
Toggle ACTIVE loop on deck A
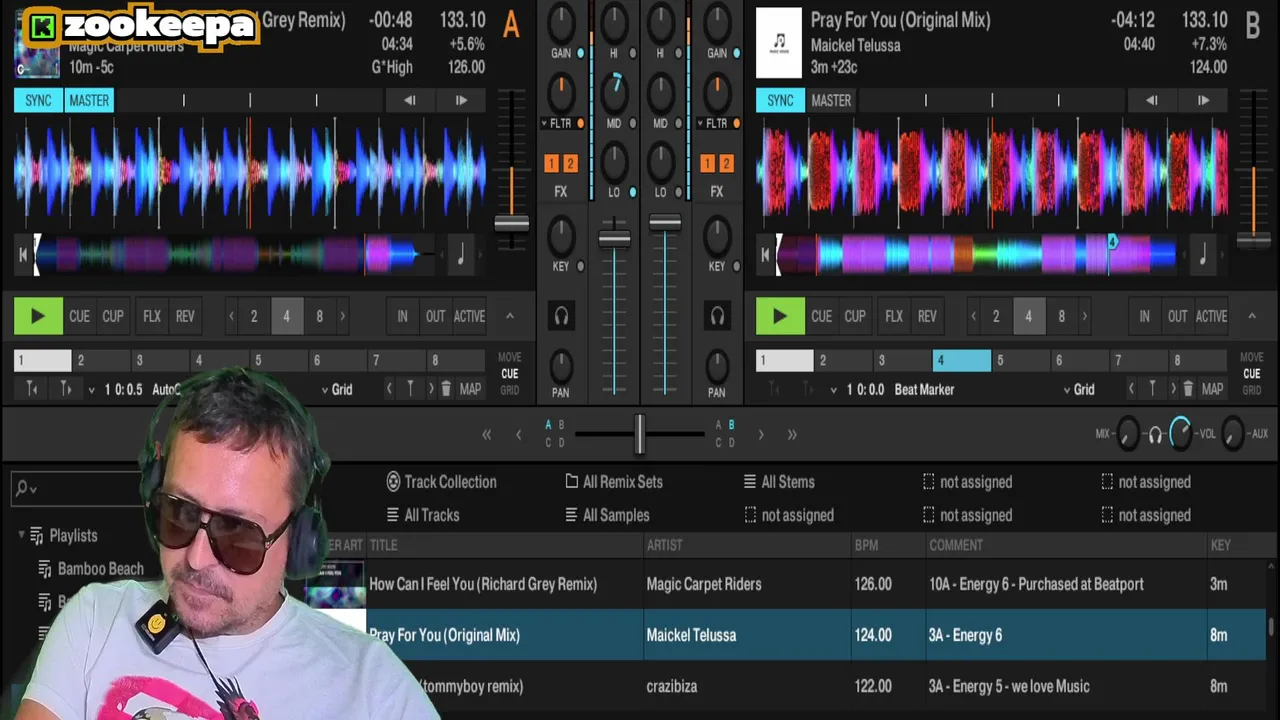pos(469,316)
